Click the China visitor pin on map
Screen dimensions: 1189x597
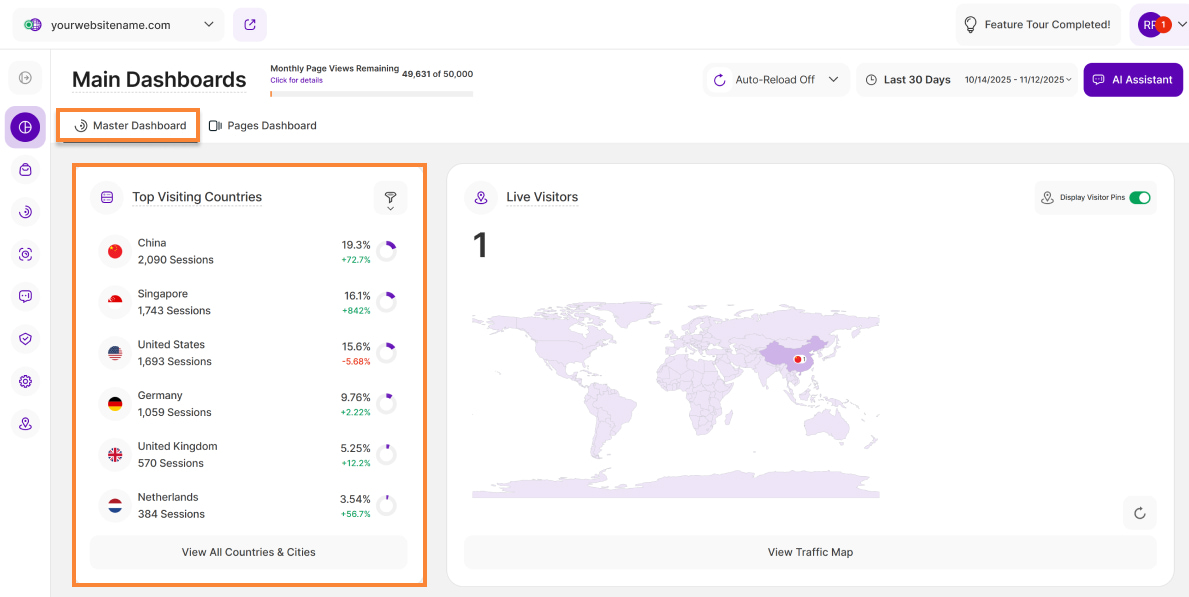click(x=797, y=359)
